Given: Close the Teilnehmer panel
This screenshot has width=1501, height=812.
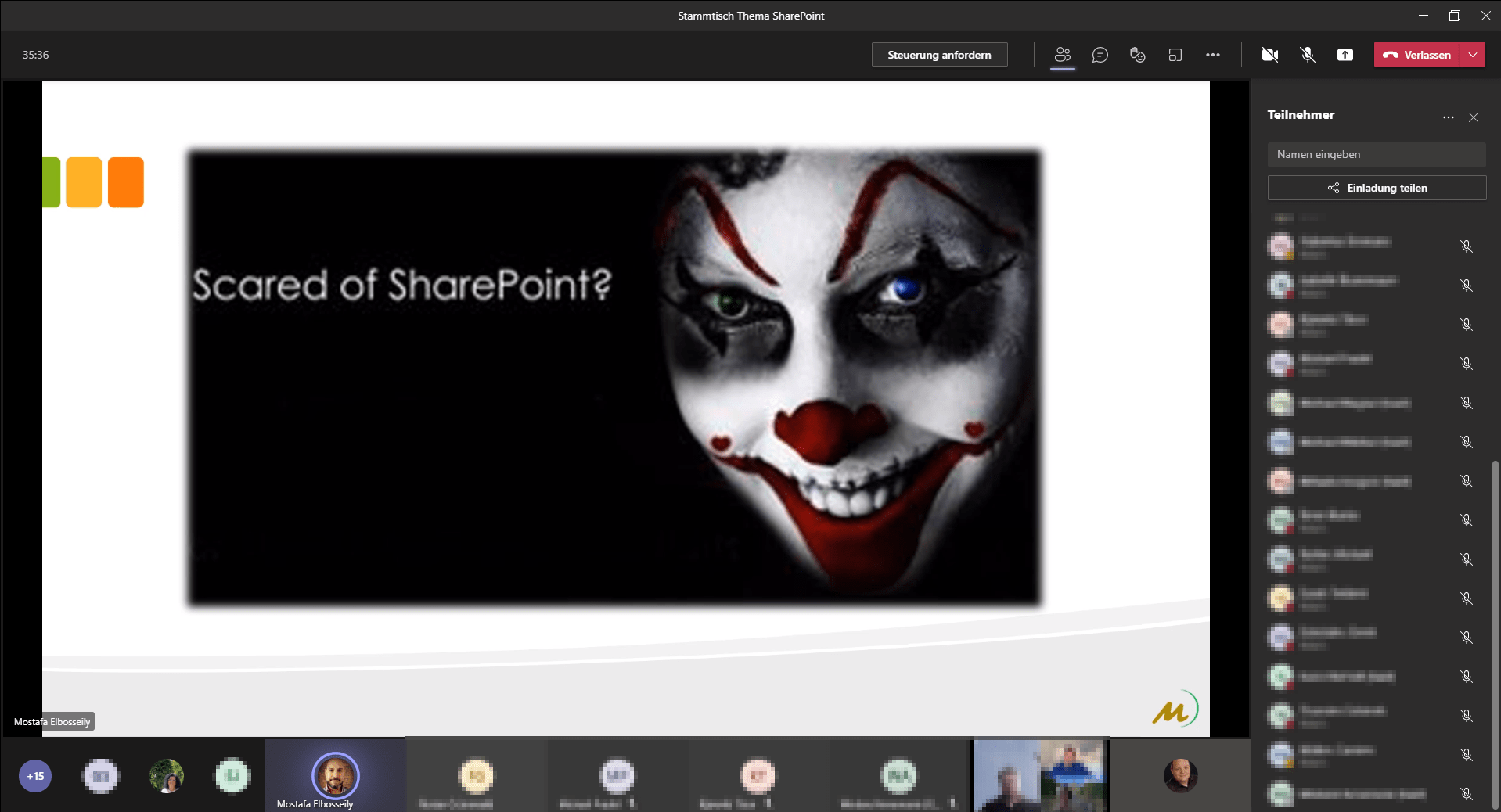Looking at the screenshot, I should 1474,117.
